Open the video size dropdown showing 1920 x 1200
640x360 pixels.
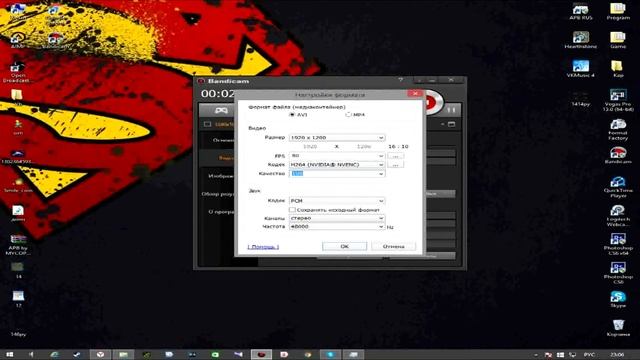coord(337,138)
